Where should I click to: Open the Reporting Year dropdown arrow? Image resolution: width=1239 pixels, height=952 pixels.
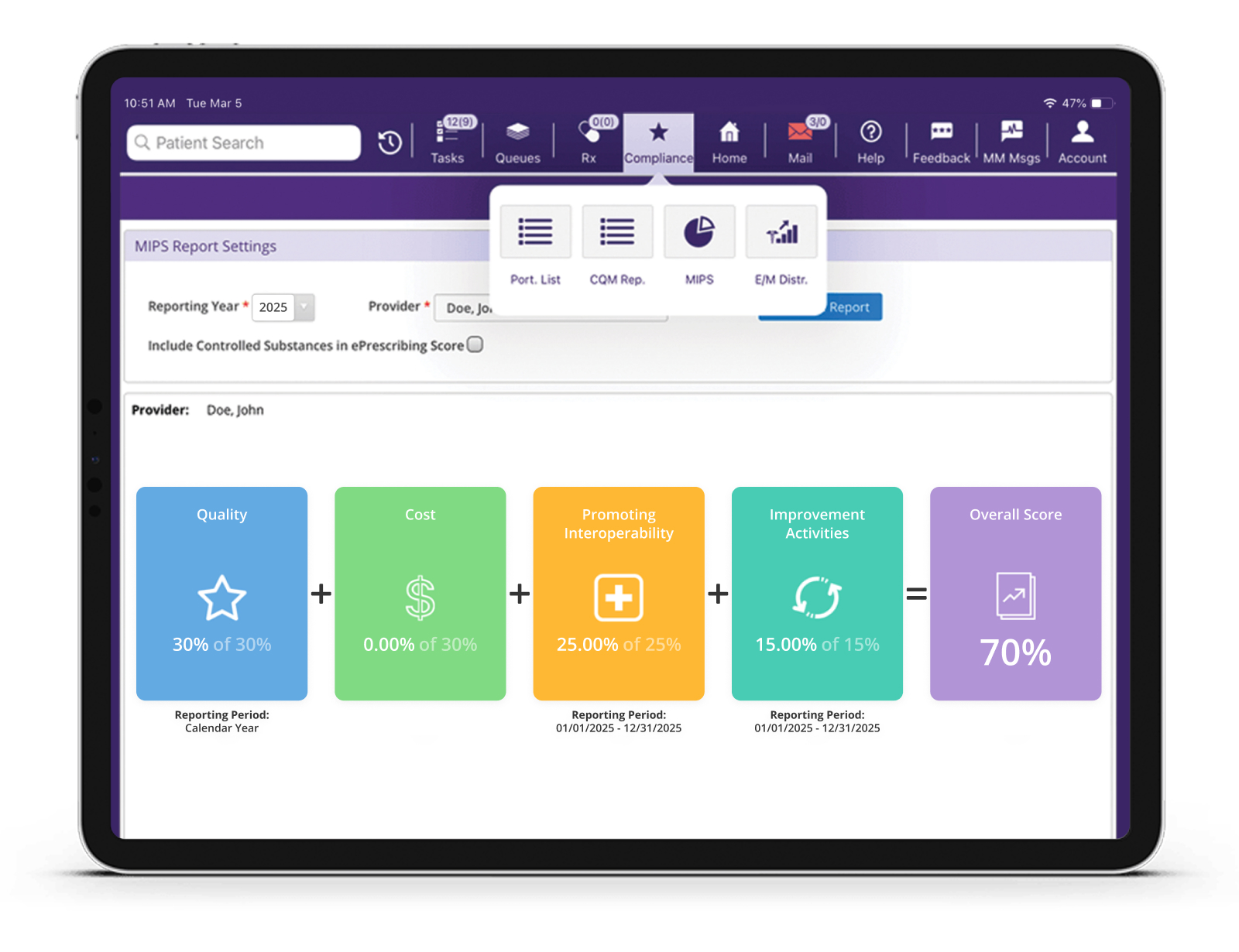pos(304,307)
